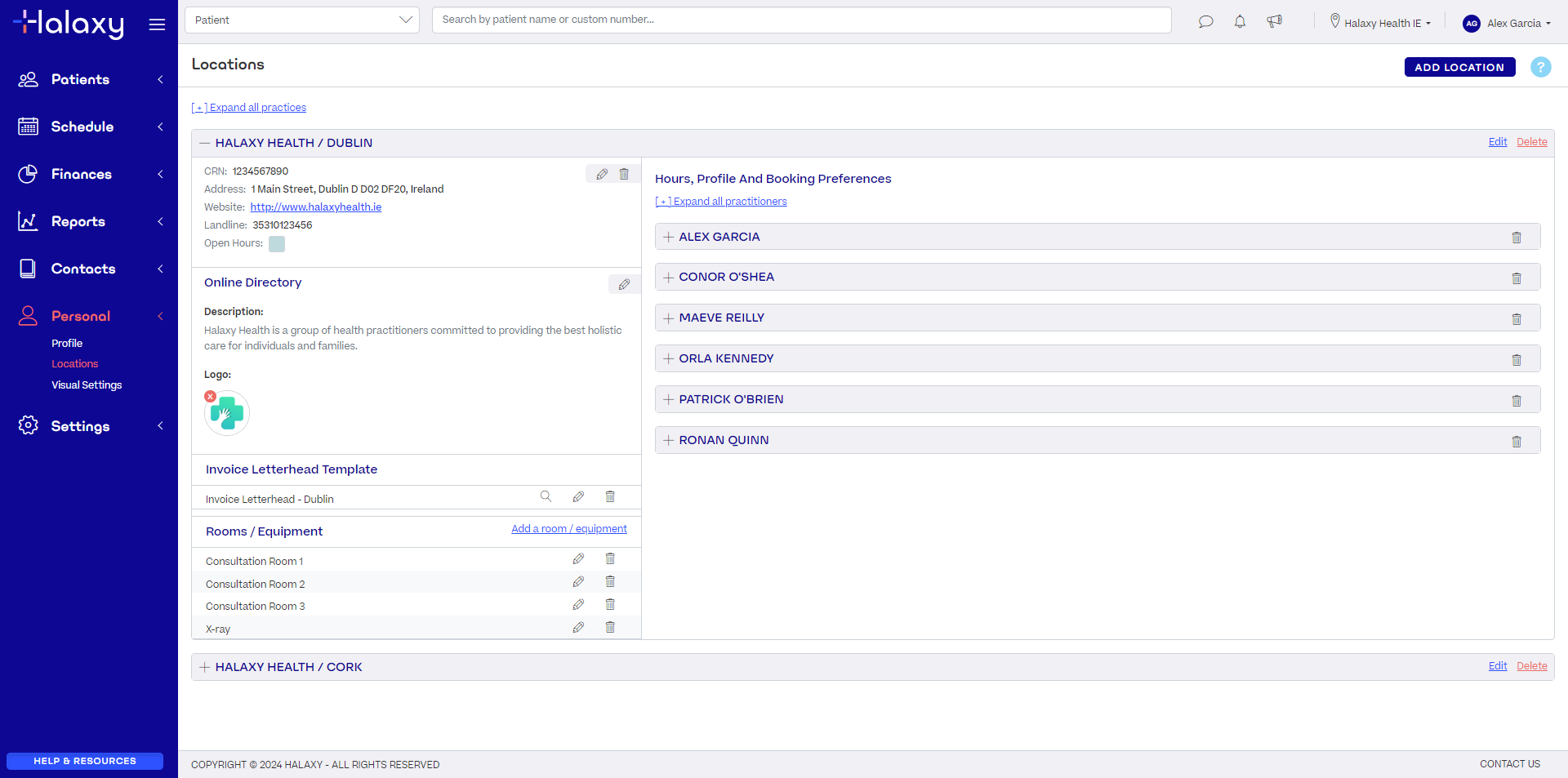
Task: Preview Invoice Letterhead - Dublin
Action: (546, 496)
